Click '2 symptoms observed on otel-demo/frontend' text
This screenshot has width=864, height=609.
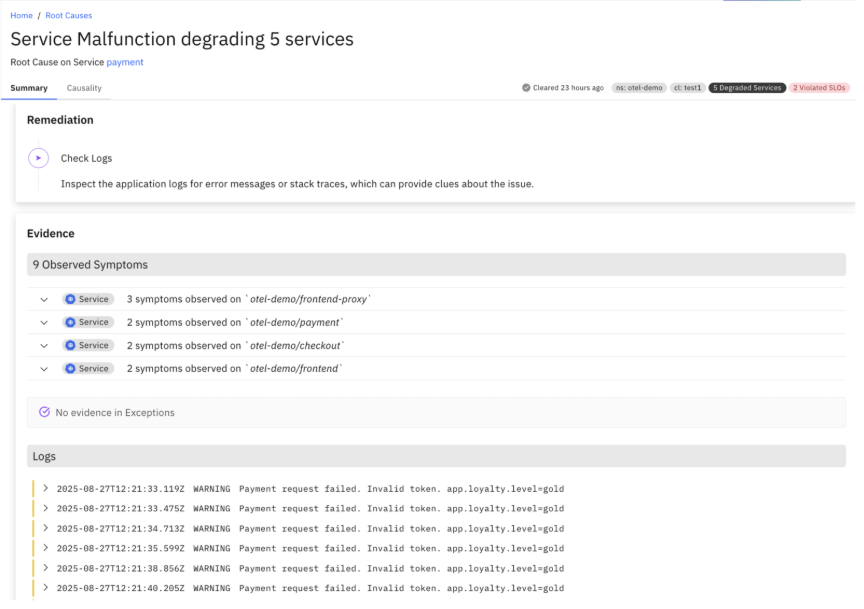tap(235, 369)
